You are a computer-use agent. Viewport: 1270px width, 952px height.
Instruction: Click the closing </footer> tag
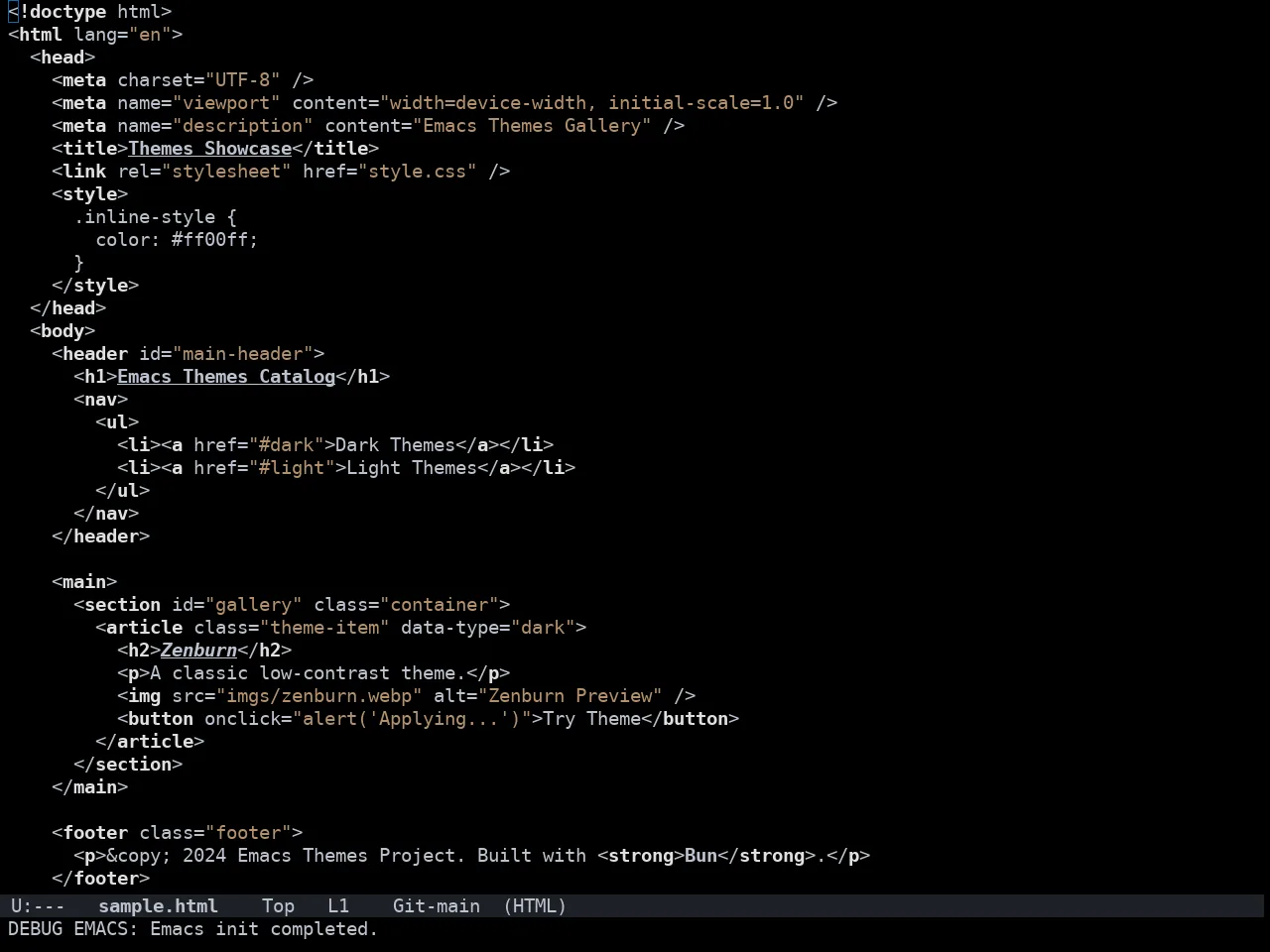point(100,879)
